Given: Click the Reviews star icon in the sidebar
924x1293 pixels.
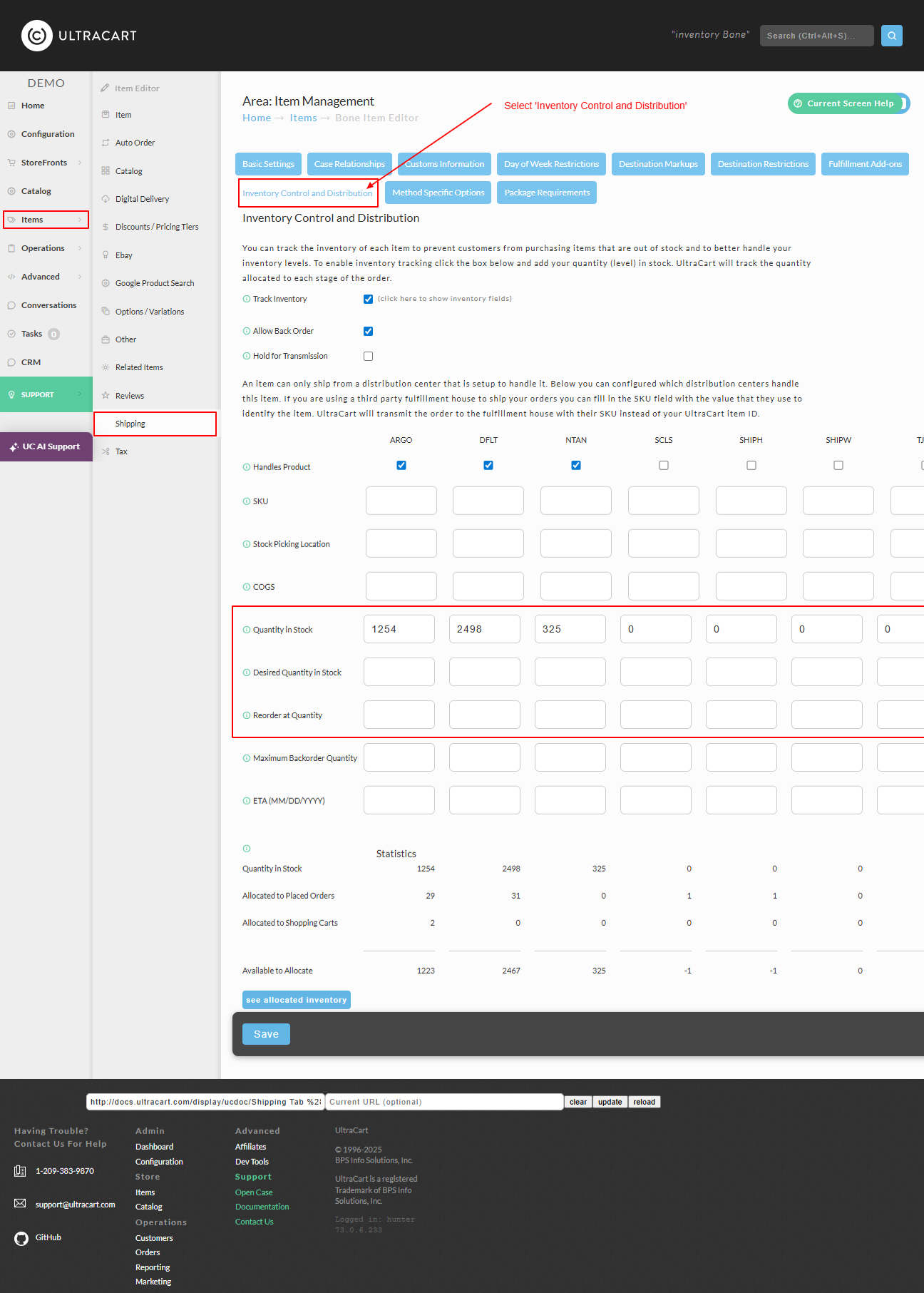Looking at the screenshot, I should pyautogui.click(x=106, y=396).
